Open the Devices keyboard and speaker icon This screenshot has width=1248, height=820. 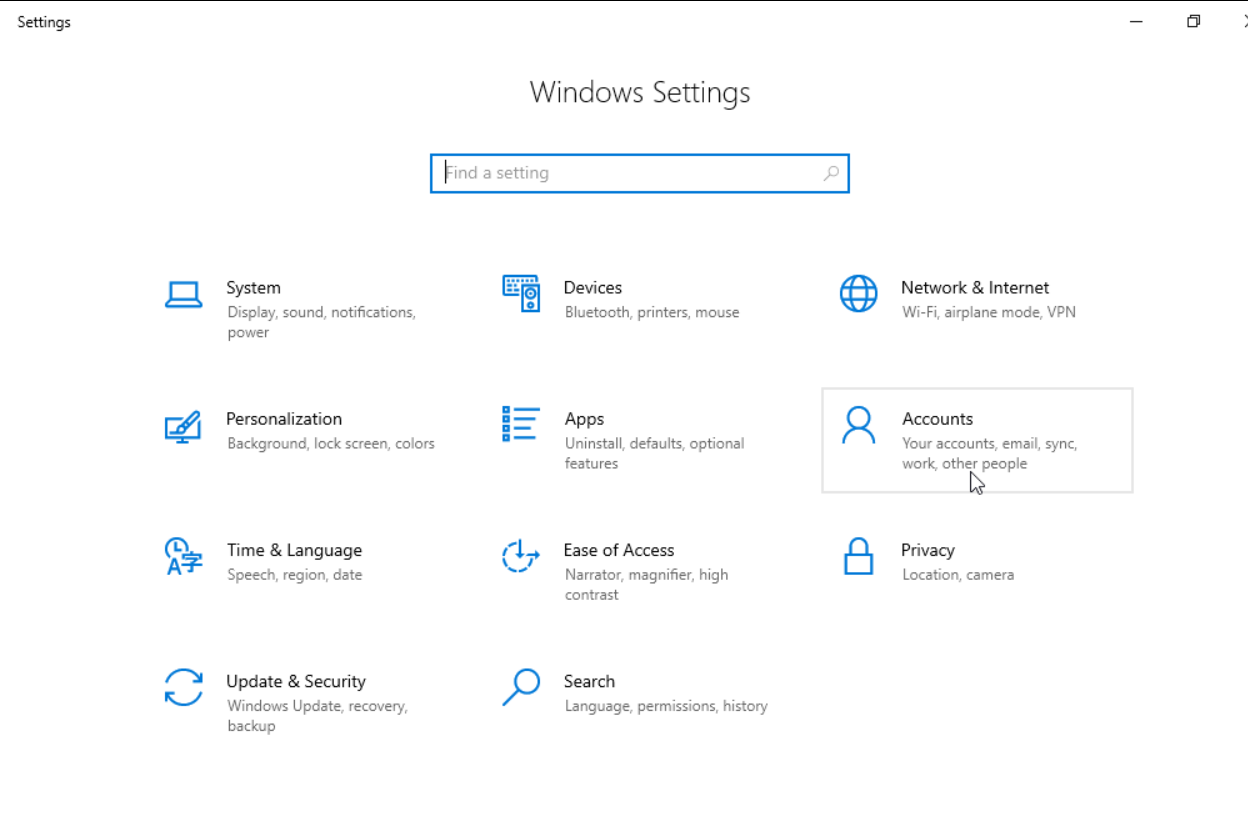(x=521, y=294)
